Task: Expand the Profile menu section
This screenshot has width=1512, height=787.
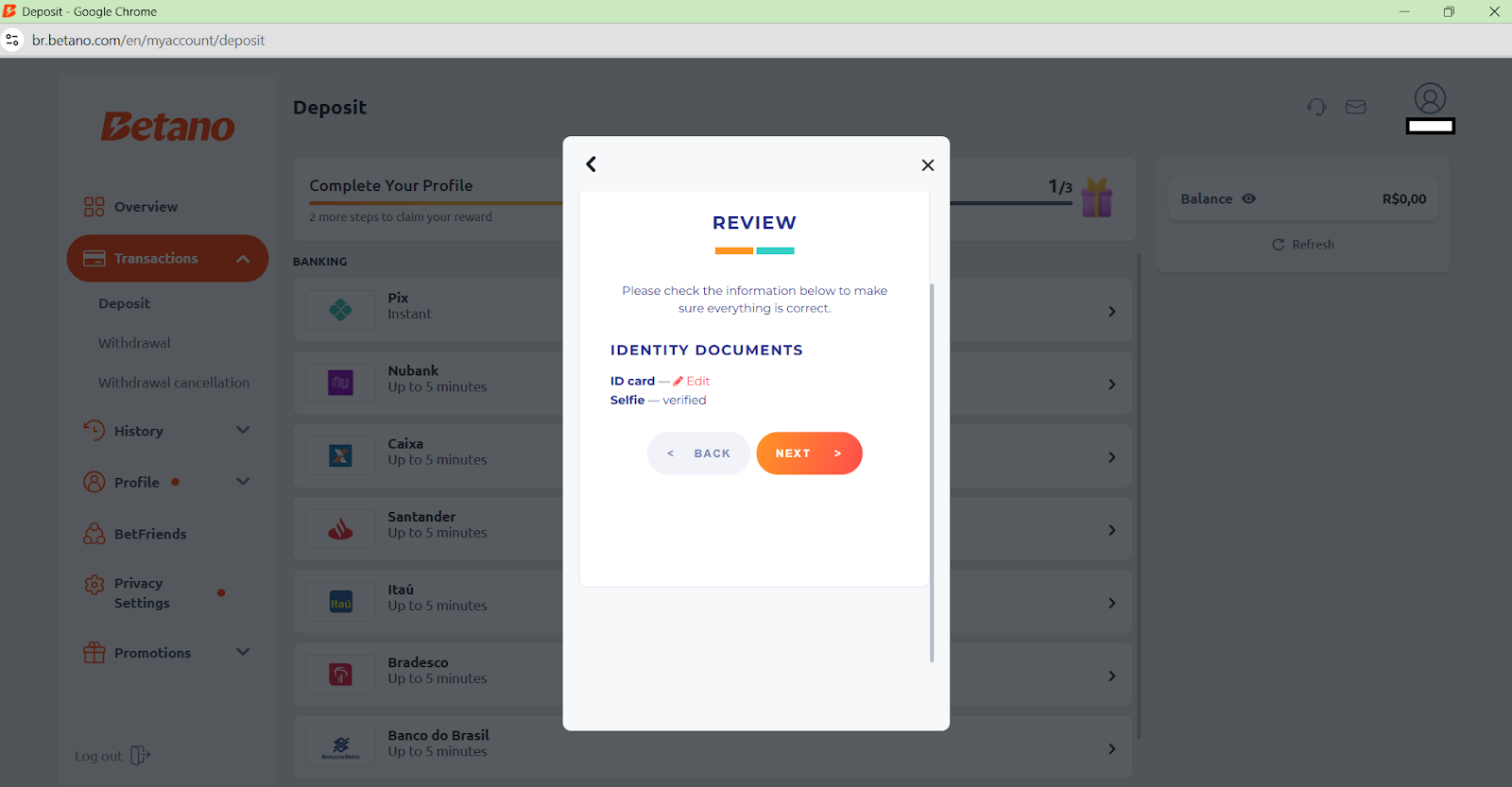Action: pyautogui.click(x=243, y=482)
